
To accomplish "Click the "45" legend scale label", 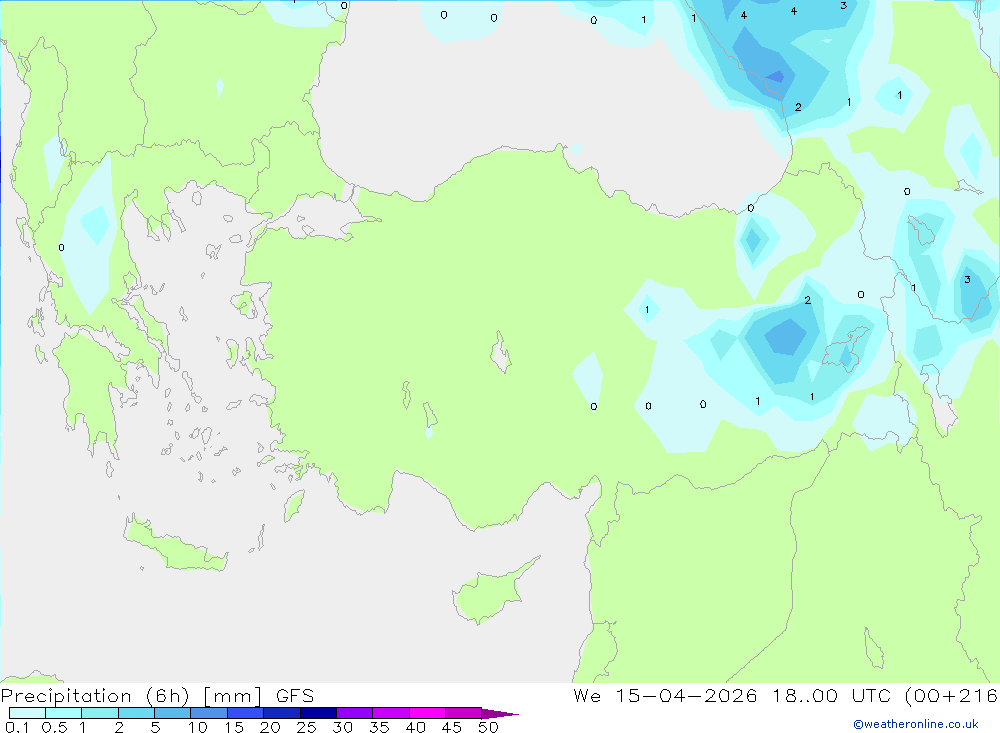I will 452,727.
